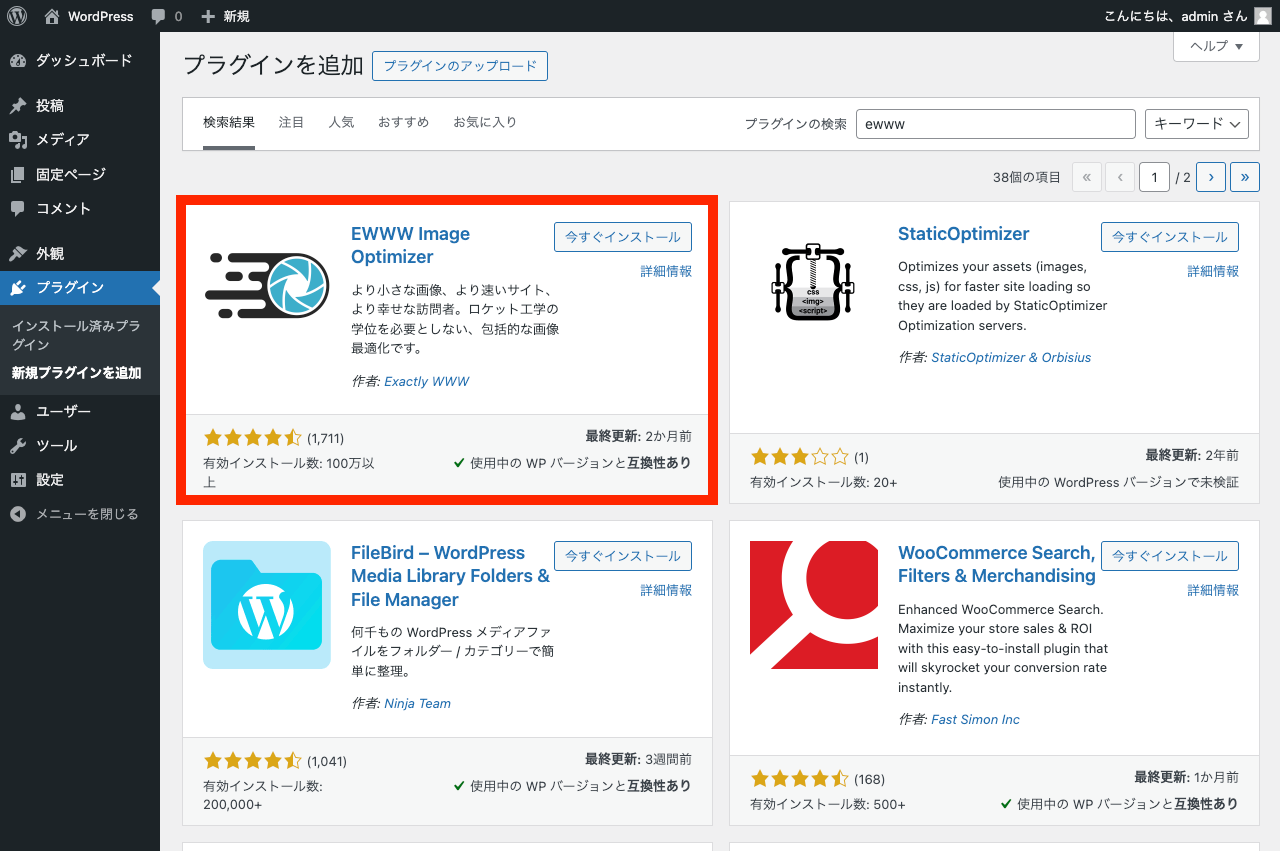The height and width of the screenshot is (851, 1280).
Task: Click こんにちは、admin さん account text
Action: (1175, 16)
